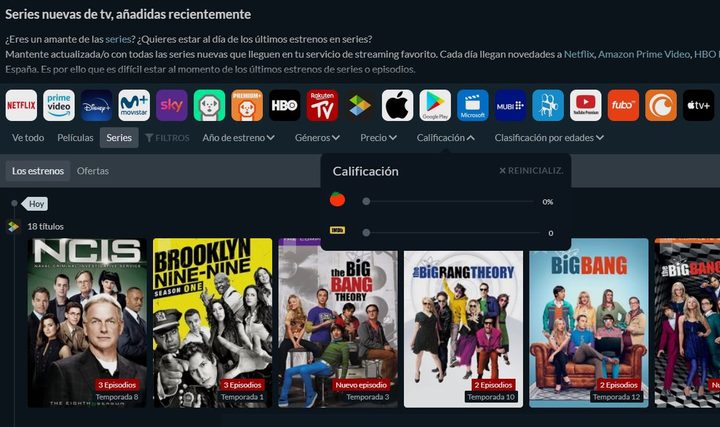Follow the Netflix link in description
This screenshot has height=427, width=720.
point(579,54)
